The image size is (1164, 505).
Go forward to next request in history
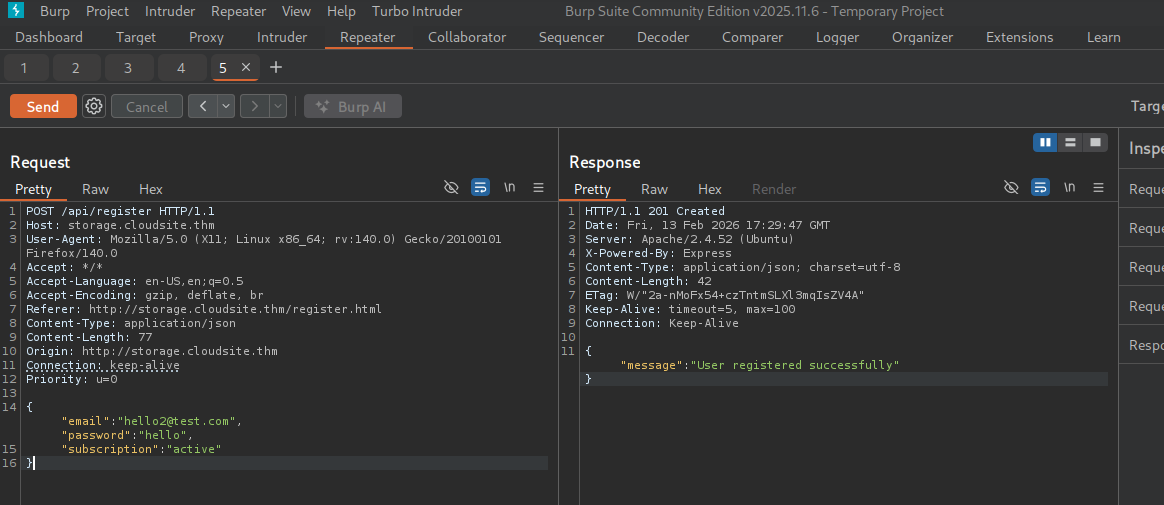coord(255,106)
